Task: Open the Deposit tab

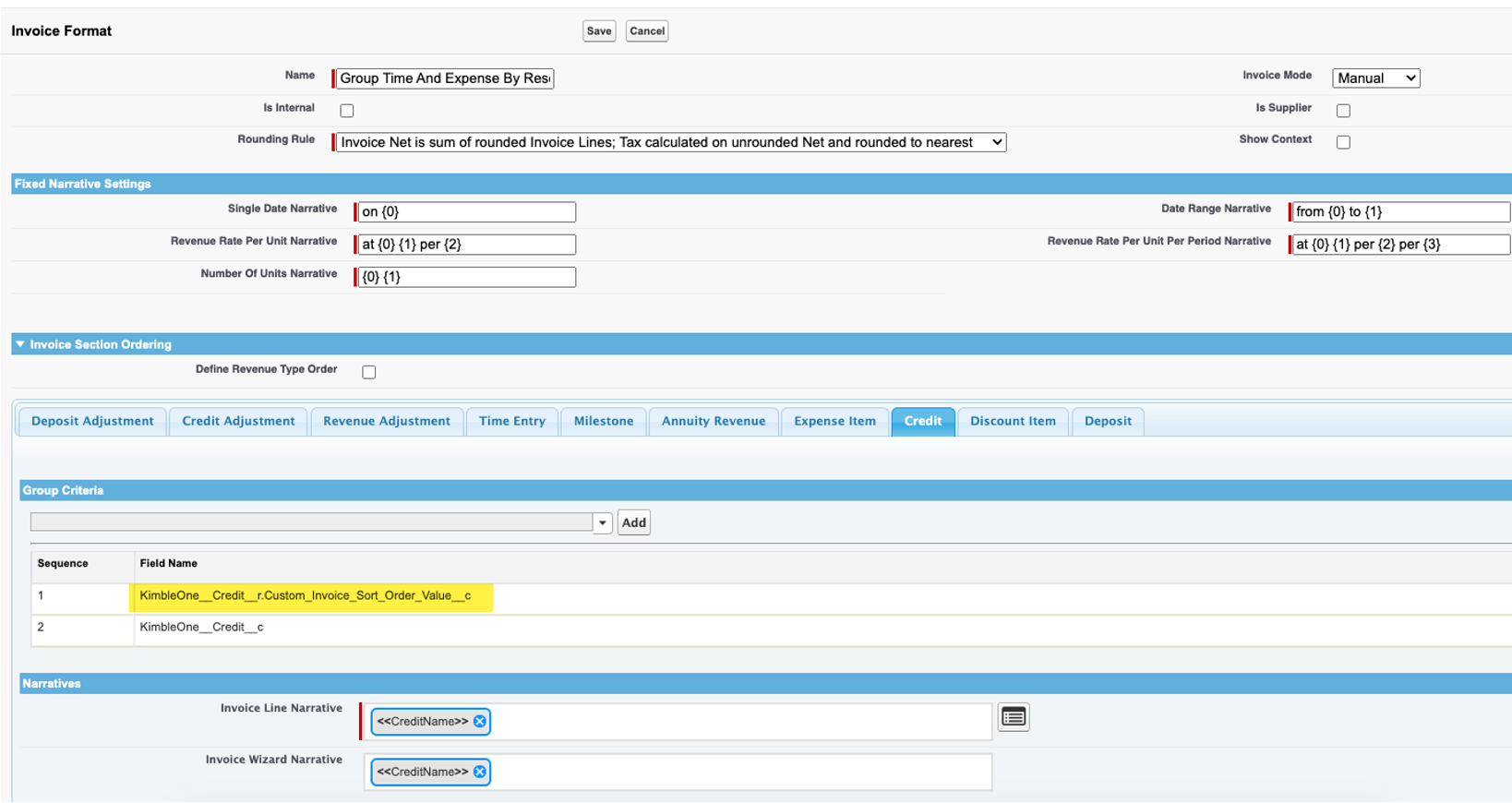Action: click(1108, 421)
